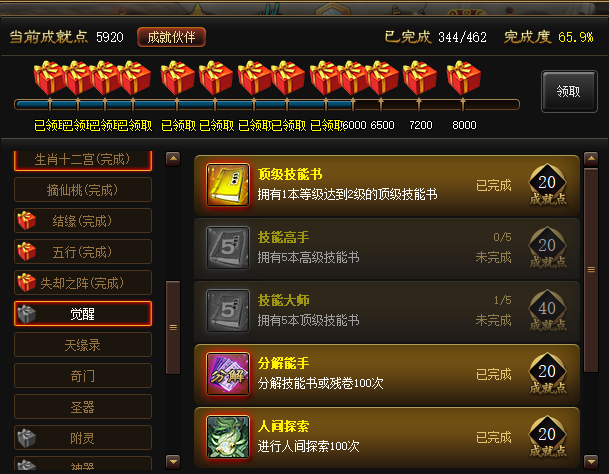Select the 天缘录 category
Screen dimensions: 609x474
pyautogui.click(x=83, y=345)
